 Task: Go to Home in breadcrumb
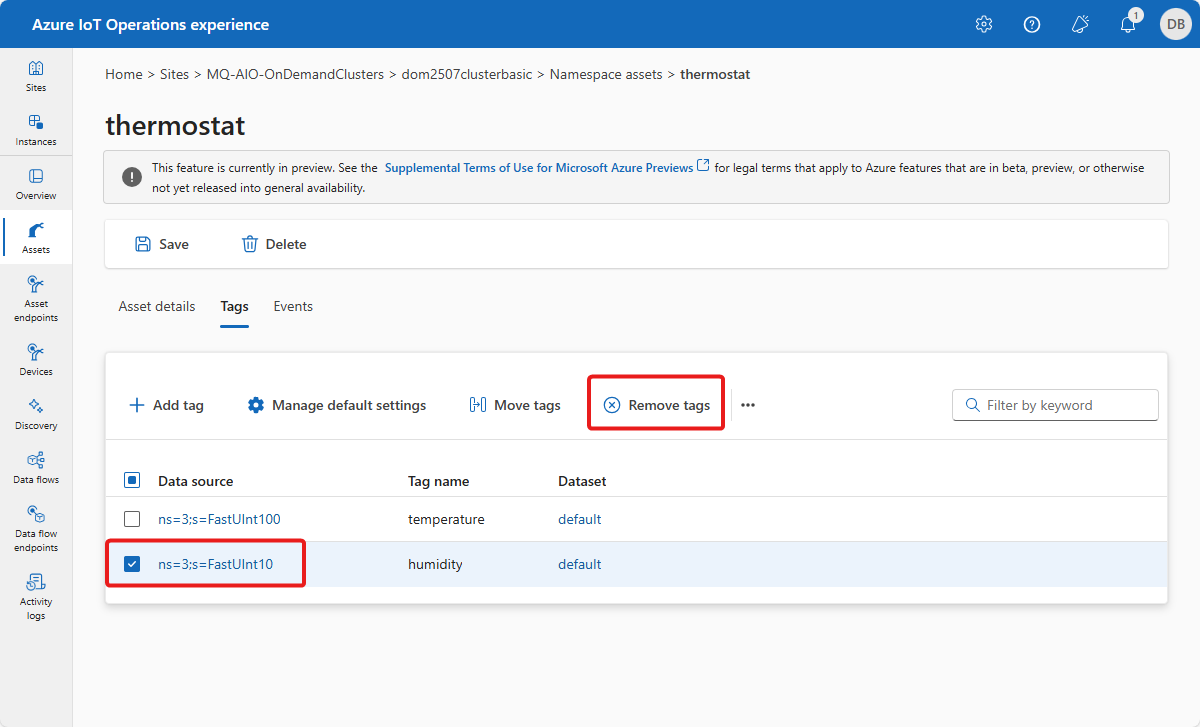124,74
